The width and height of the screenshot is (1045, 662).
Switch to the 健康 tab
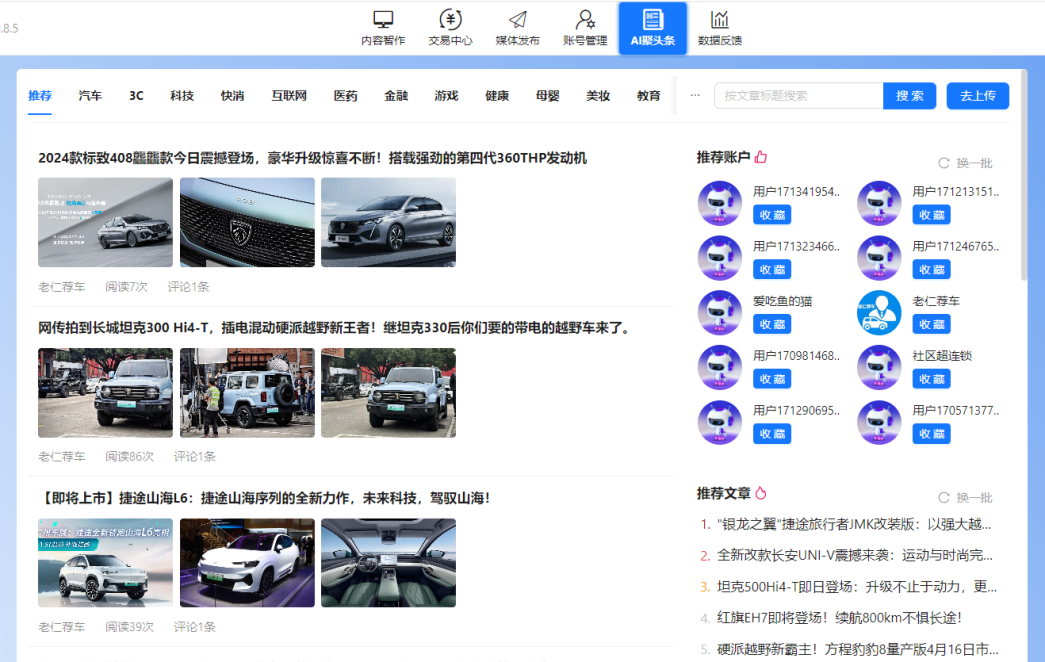pyautogui.click(x=497, y=96)
